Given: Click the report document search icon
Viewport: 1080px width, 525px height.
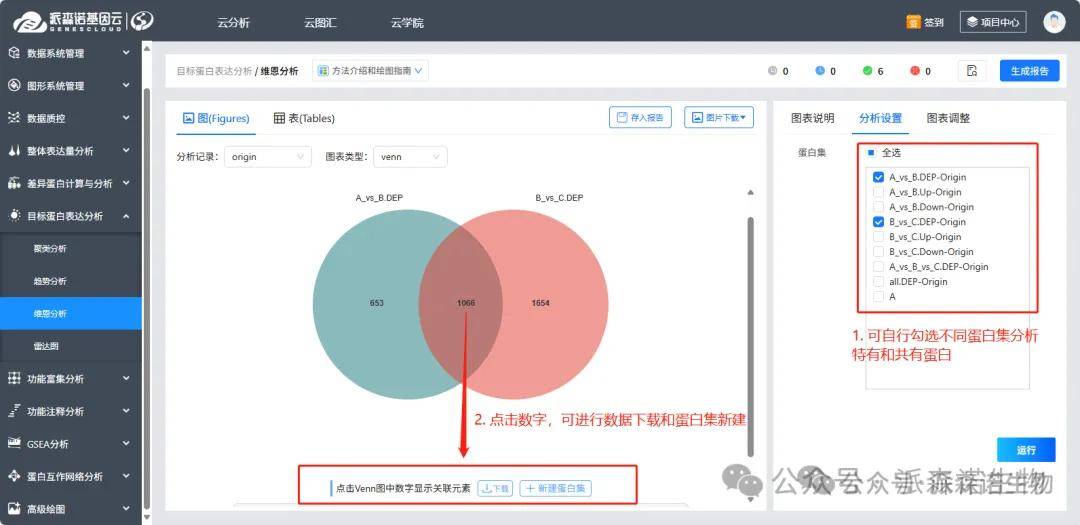Looking at the screenshot, I should pos(971,71).
